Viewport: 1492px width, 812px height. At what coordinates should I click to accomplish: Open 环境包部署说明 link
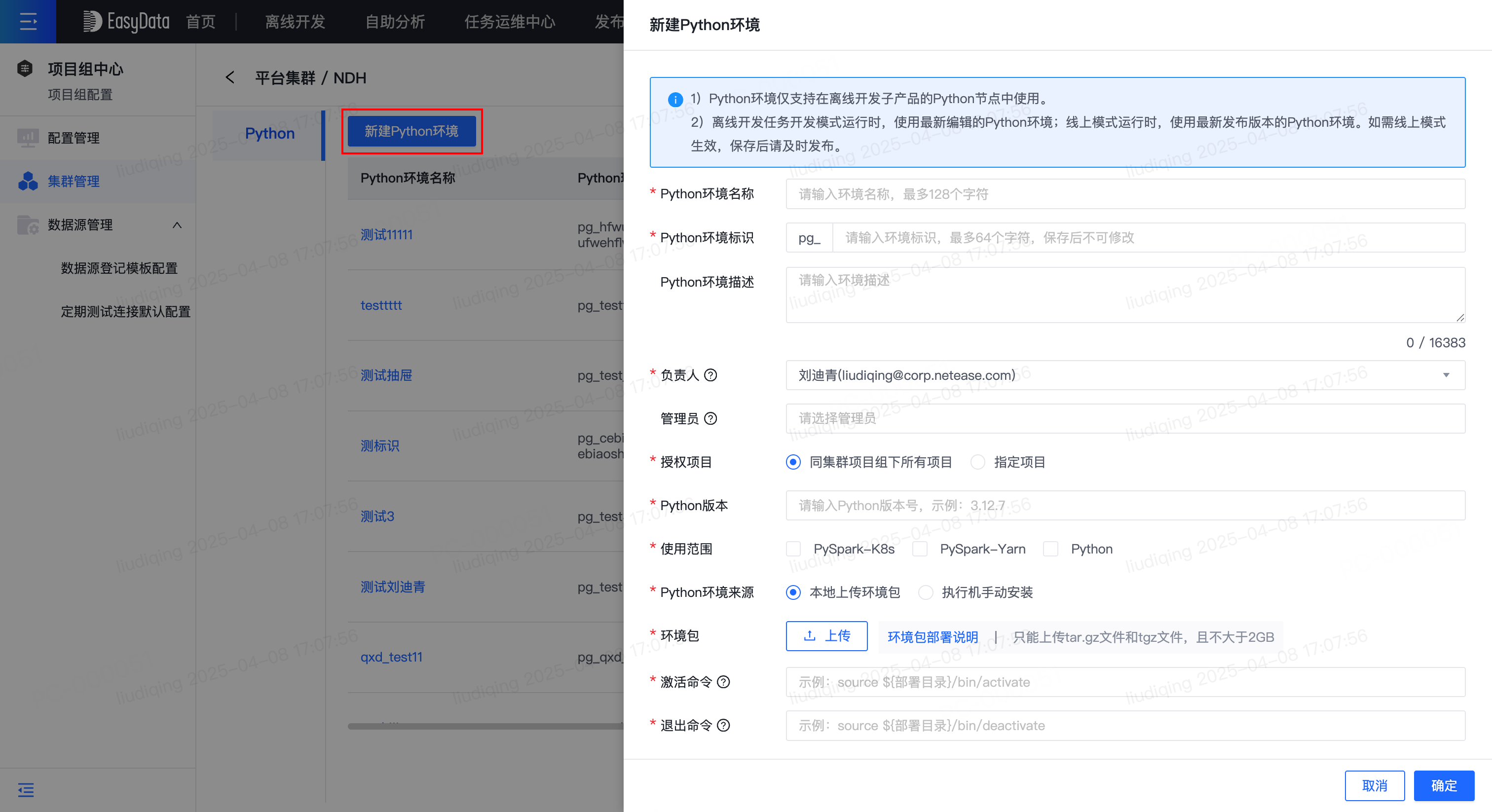[x=932, y=636]
